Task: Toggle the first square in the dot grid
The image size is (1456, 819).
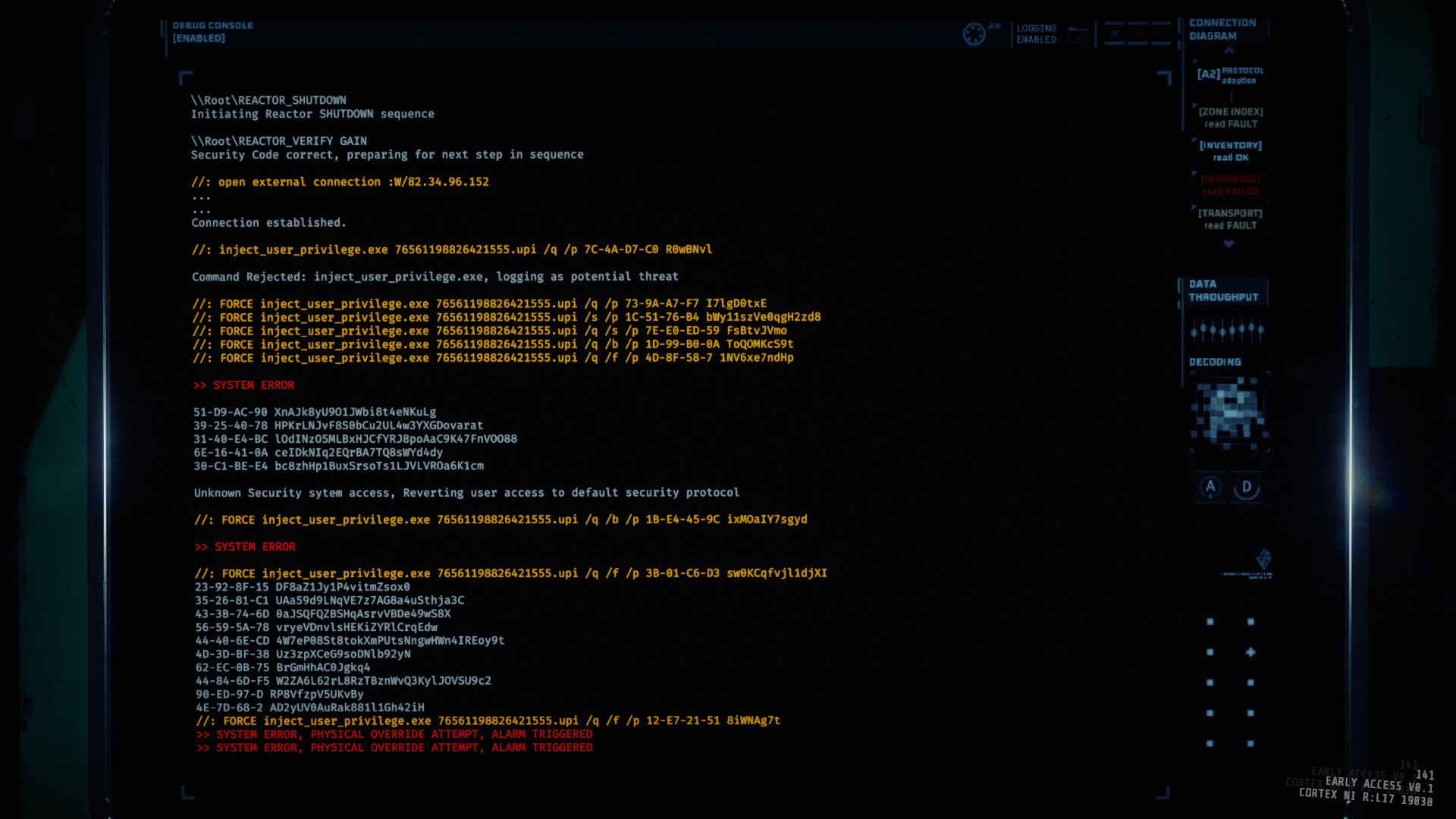Action: (1210, 622)
